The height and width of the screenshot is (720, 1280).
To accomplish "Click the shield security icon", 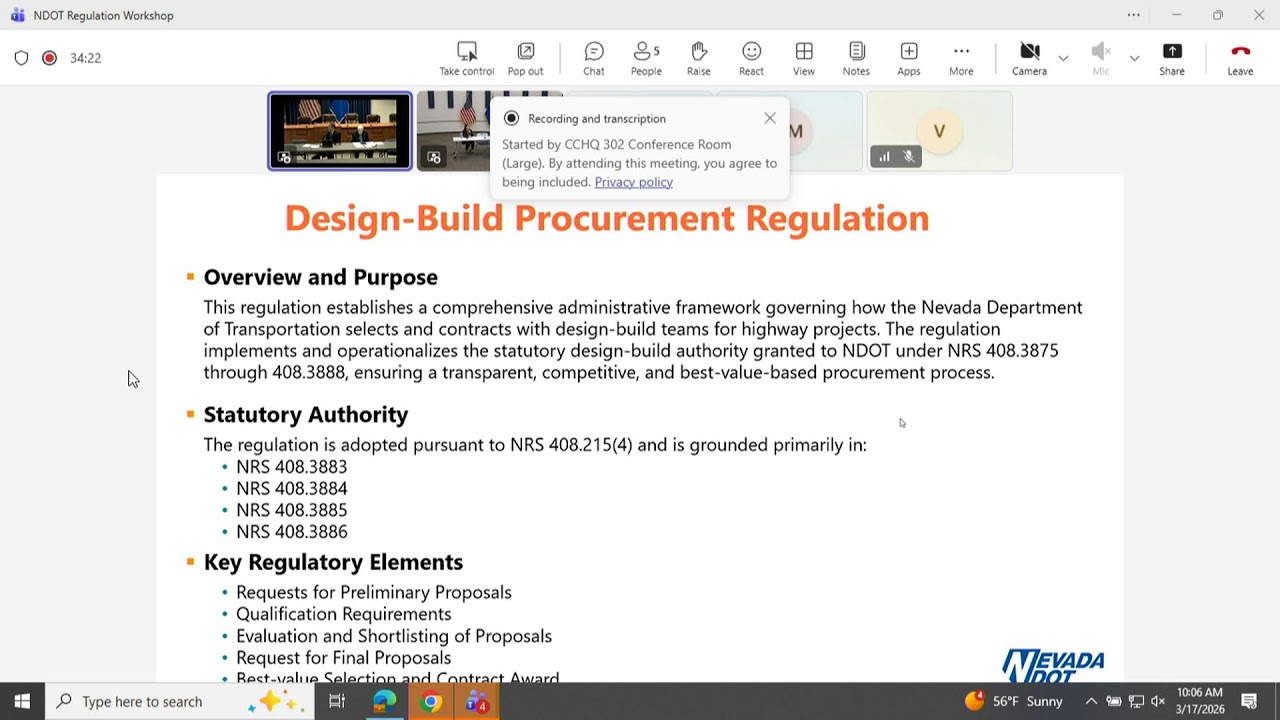I will pyautogui.click(x=21, y=58).
